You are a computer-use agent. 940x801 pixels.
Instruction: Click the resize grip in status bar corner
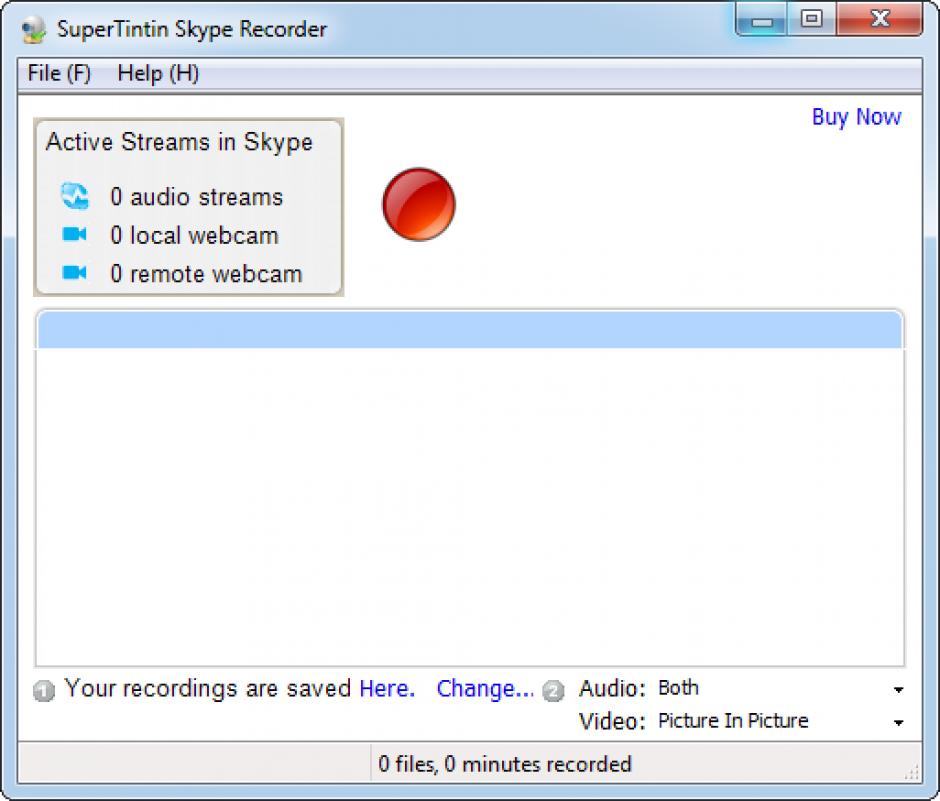tap(912, 773)
